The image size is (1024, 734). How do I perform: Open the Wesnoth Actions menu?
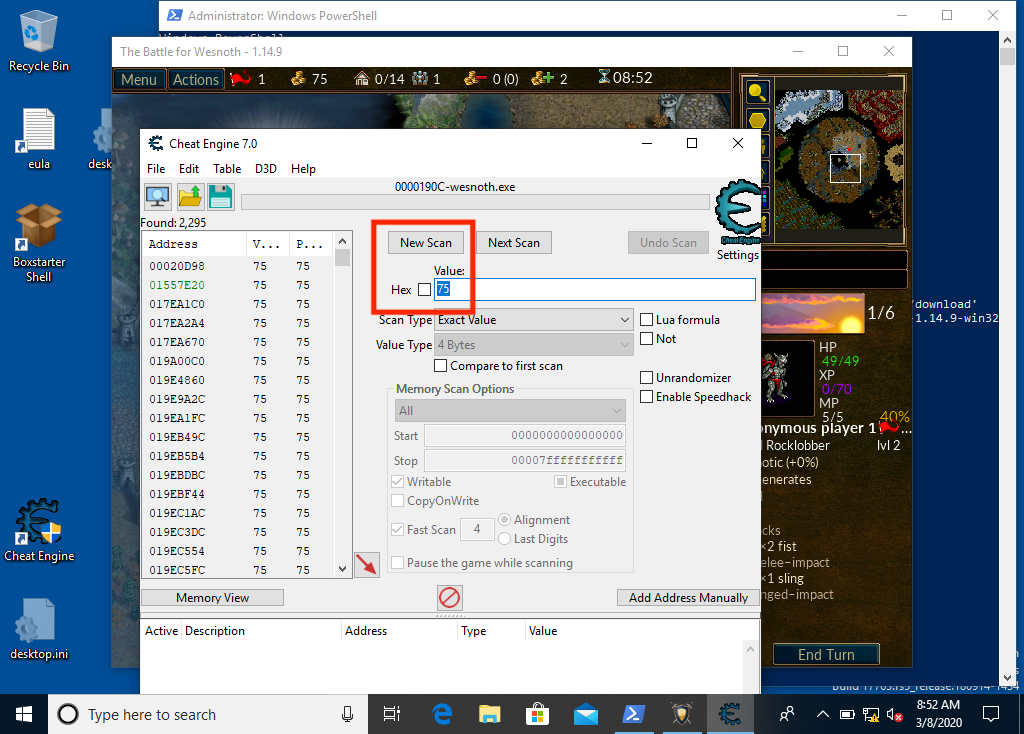coord(195,79)
